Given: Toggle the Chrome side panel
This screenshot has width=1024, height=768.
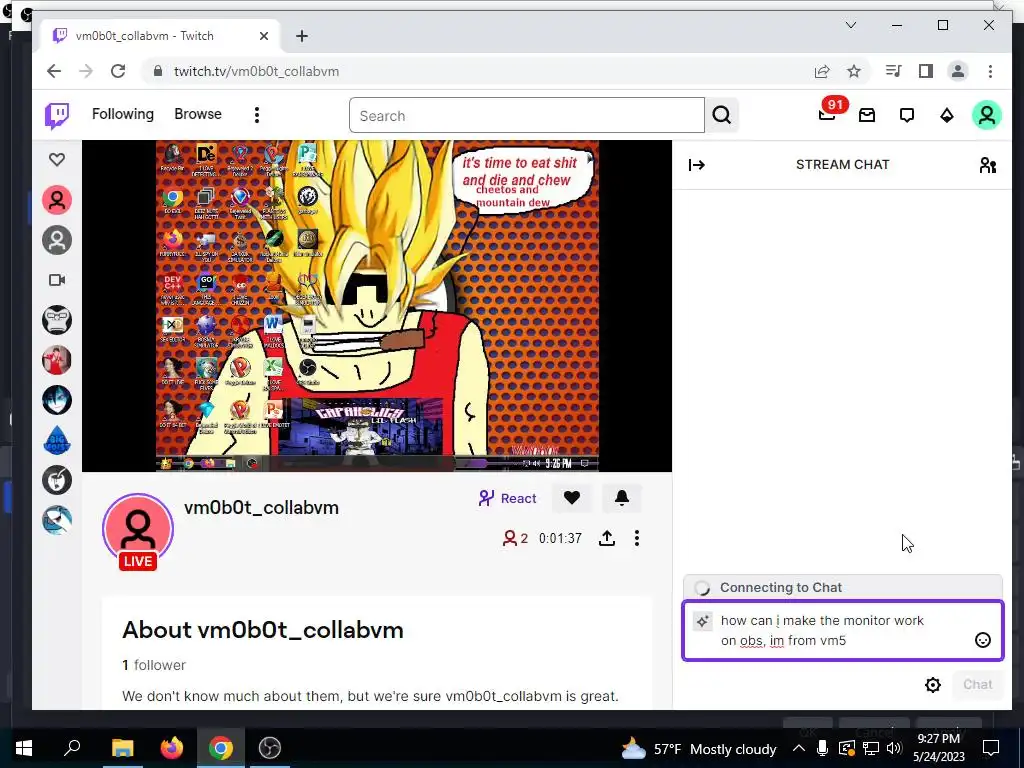Looking at the screenshot, I should tap(925, 71).
